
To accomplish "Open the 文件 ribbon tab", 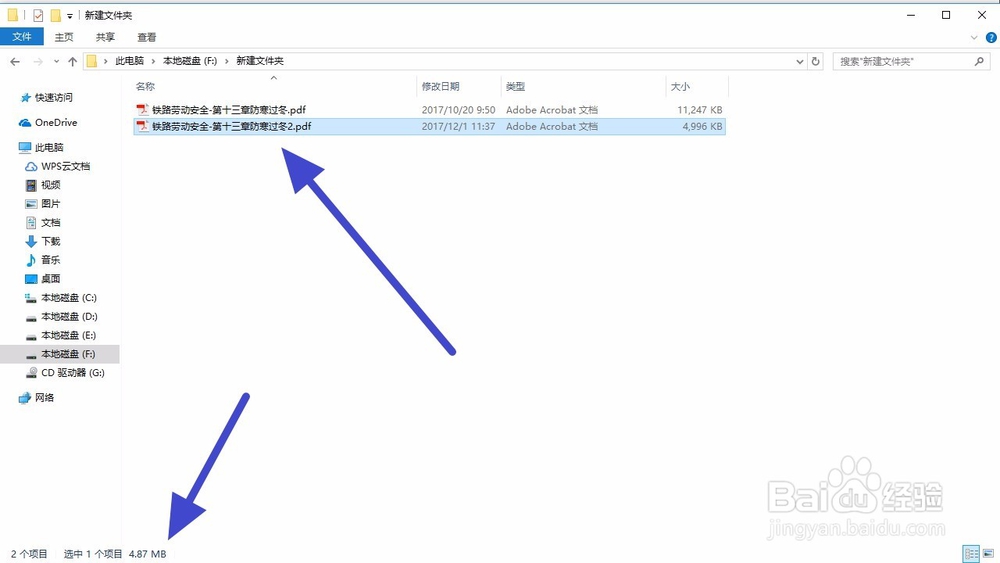I will tap(22, 37).
